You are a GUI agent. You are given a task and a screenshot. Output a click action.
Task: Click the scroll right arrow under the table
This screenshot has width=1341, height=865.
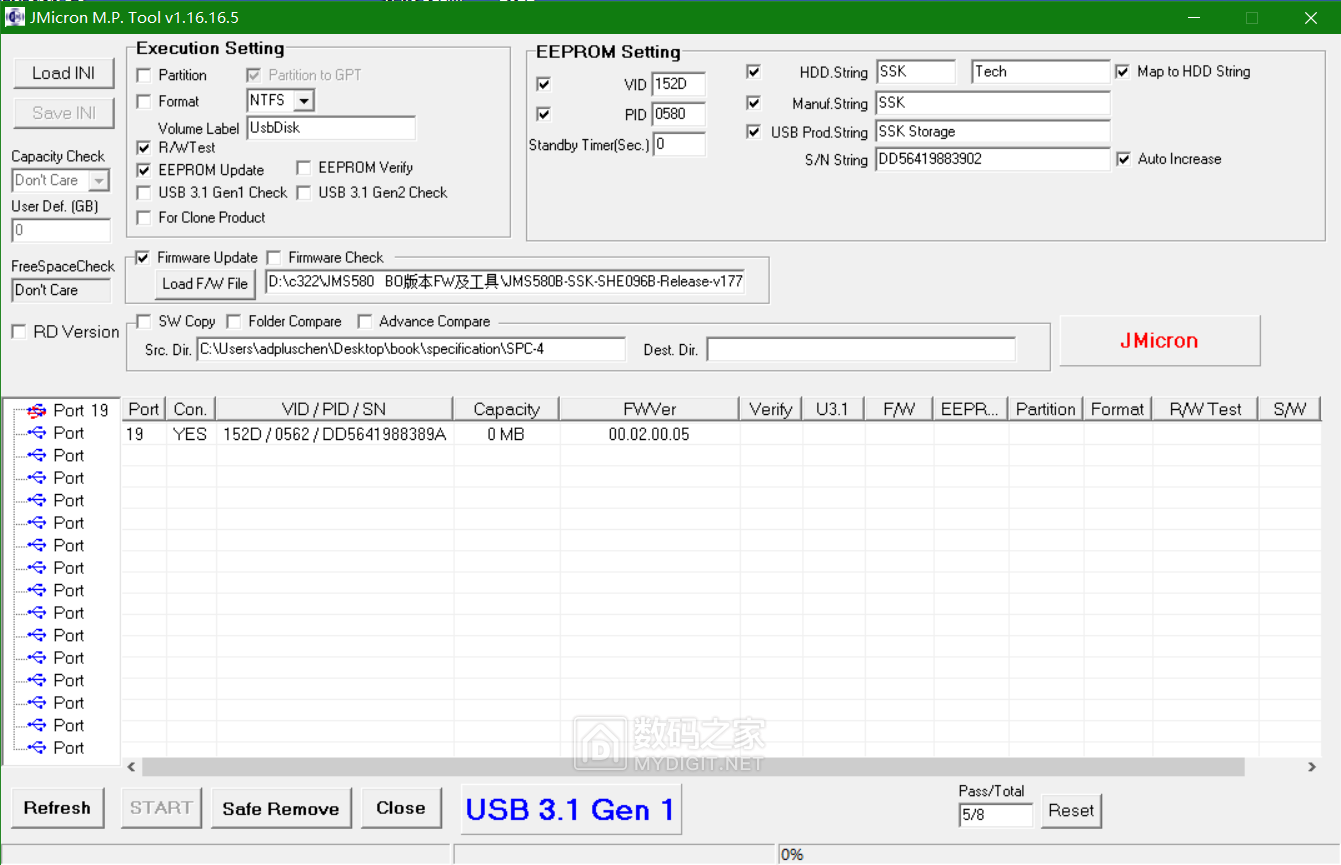(1312, 767)
